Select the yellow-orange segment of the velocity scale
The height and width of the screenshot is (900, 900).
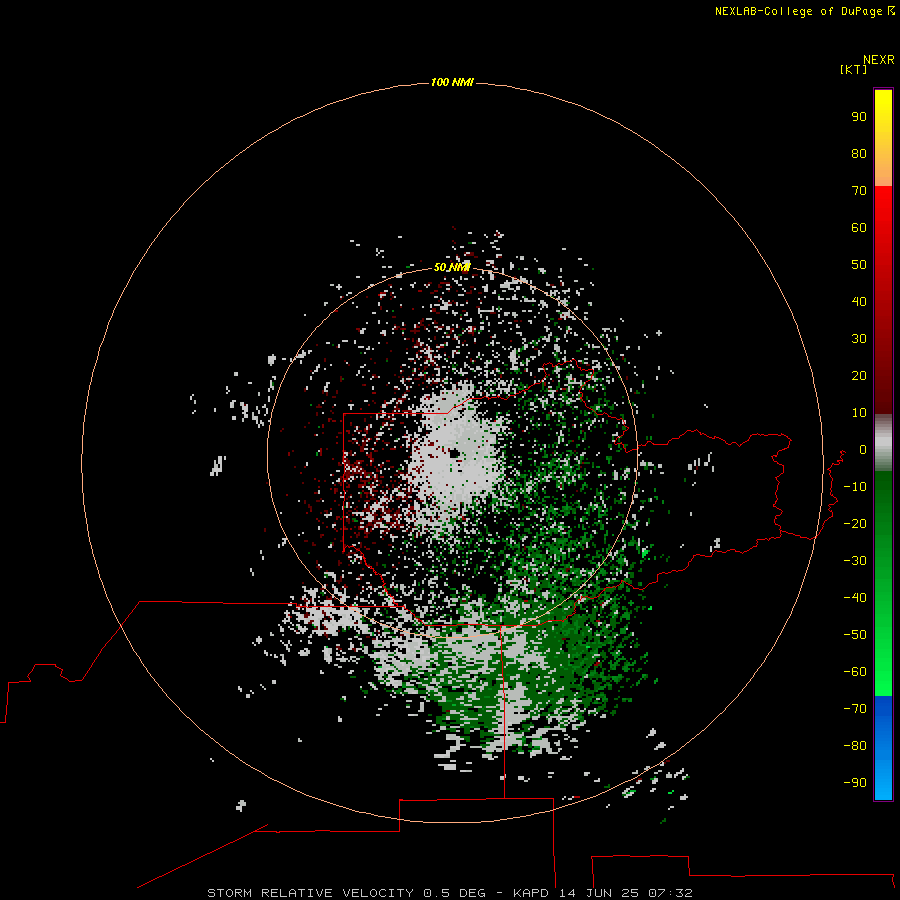[883, 138]
